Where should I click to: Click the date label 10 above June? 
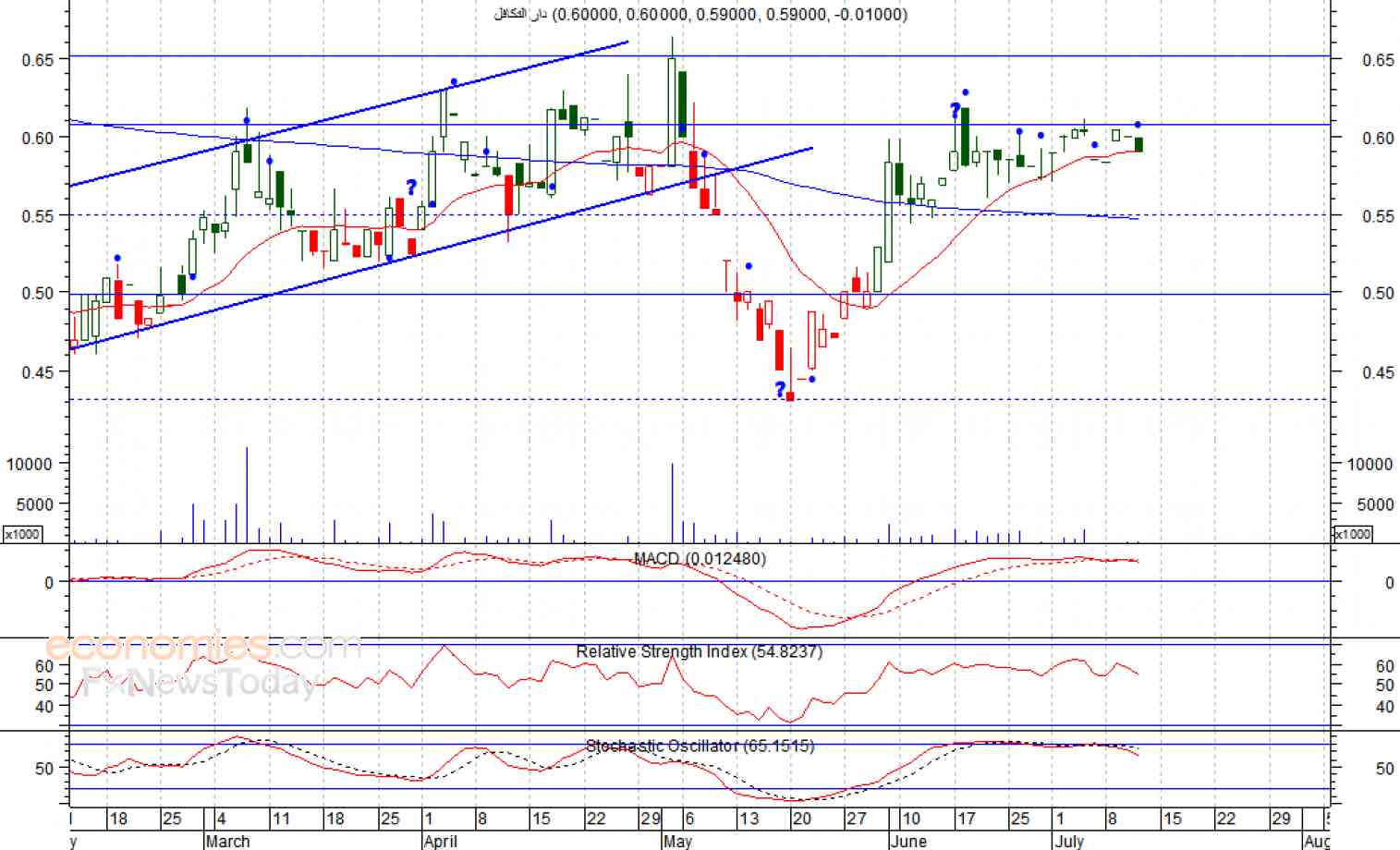point(911,819)
